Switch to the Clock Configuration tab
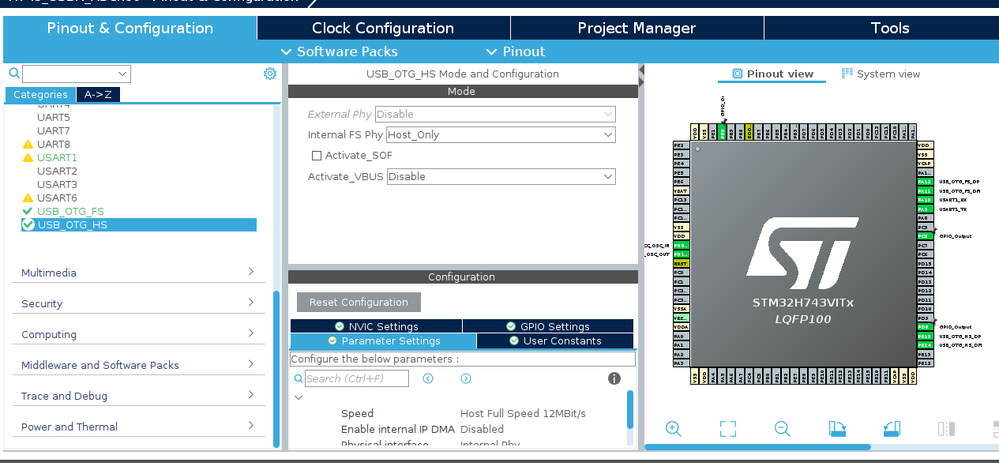The height and width of the screenshot is (463, 999). pyautogui.click(x=383, y=28)
